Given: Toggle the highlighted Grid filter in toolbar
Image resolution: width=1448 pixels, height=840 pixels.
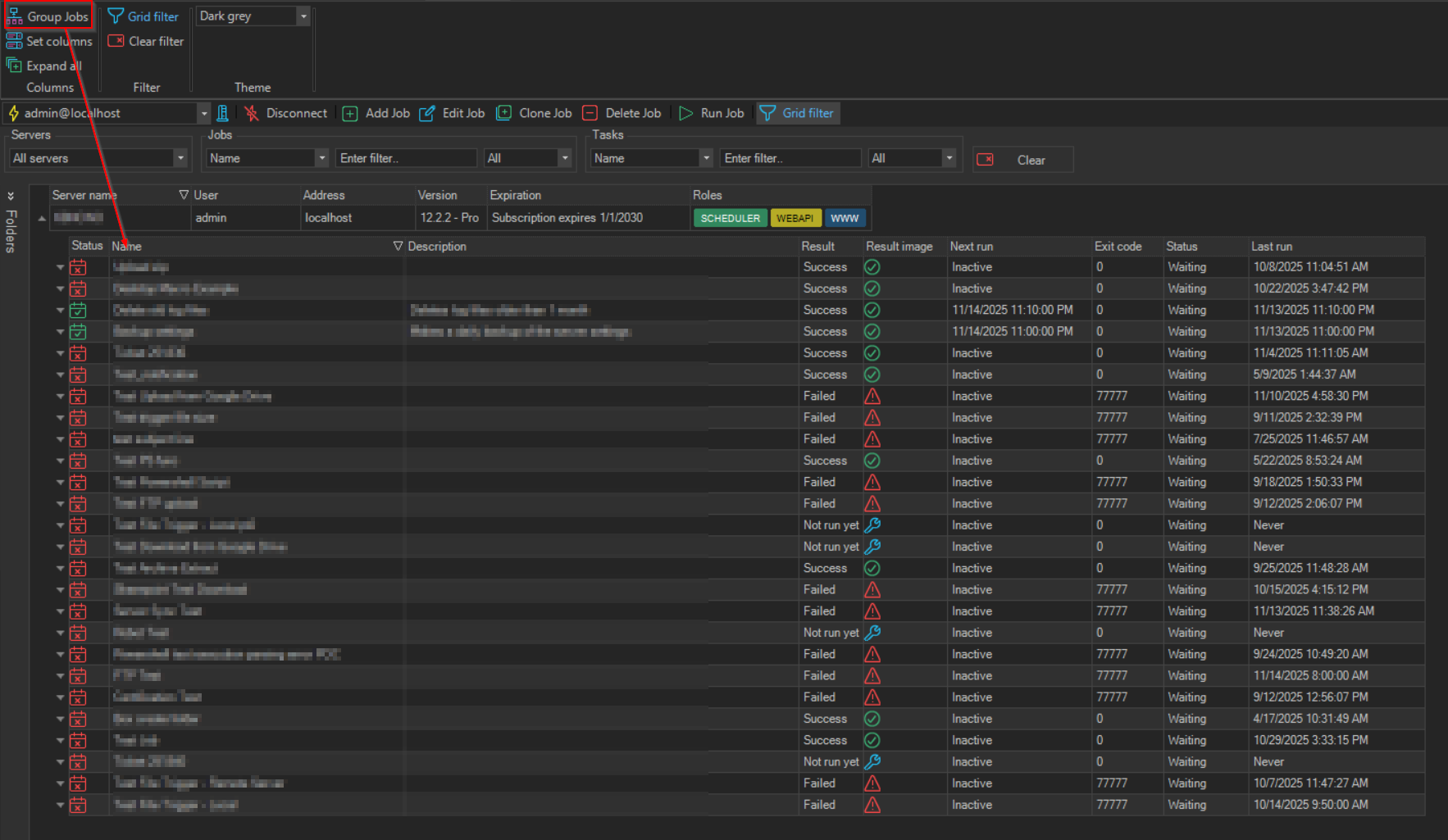Looking at the screenshot, I should coord(797,113).
